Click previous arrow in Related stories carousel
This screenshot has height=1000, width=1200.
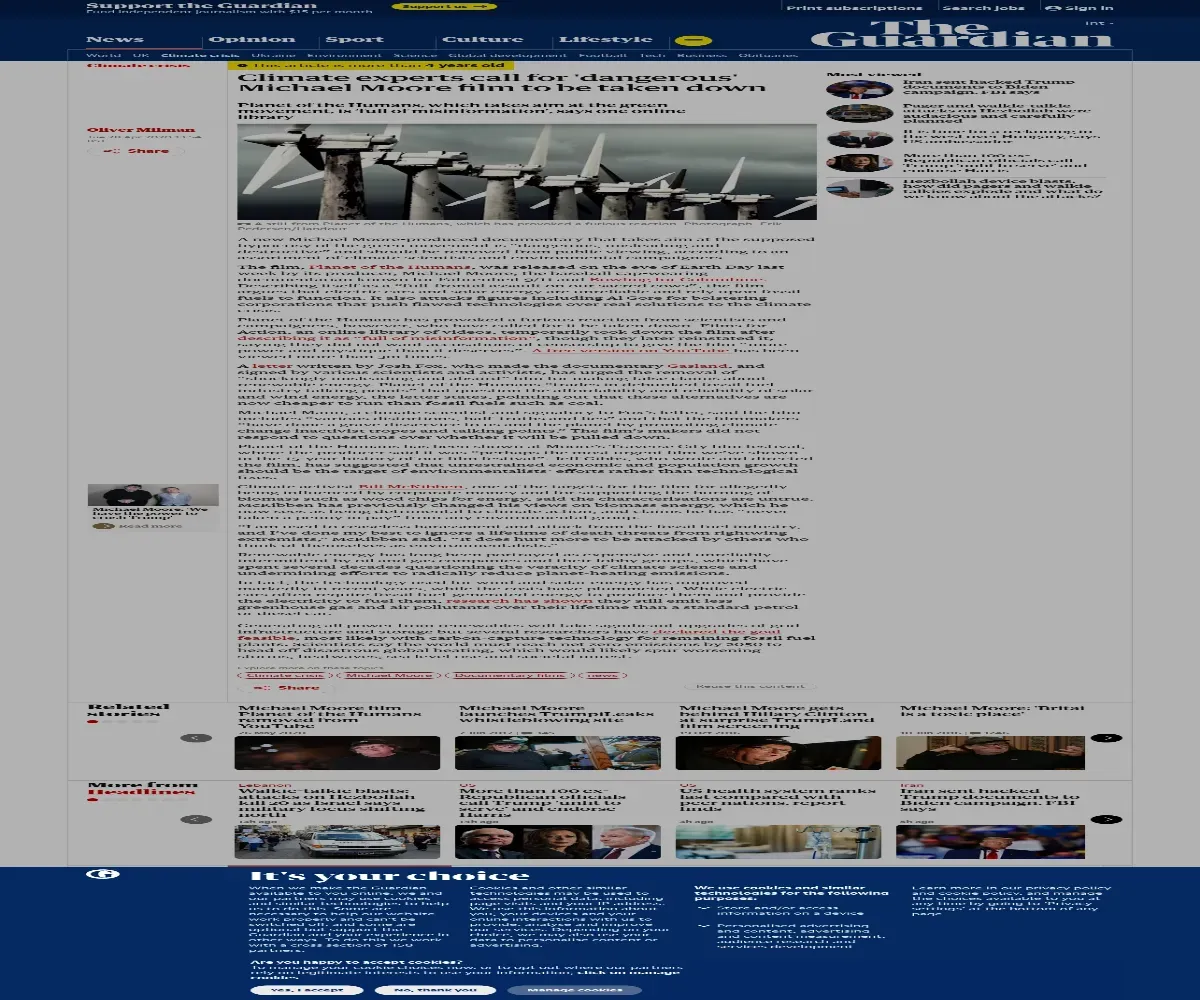point(196,738)
